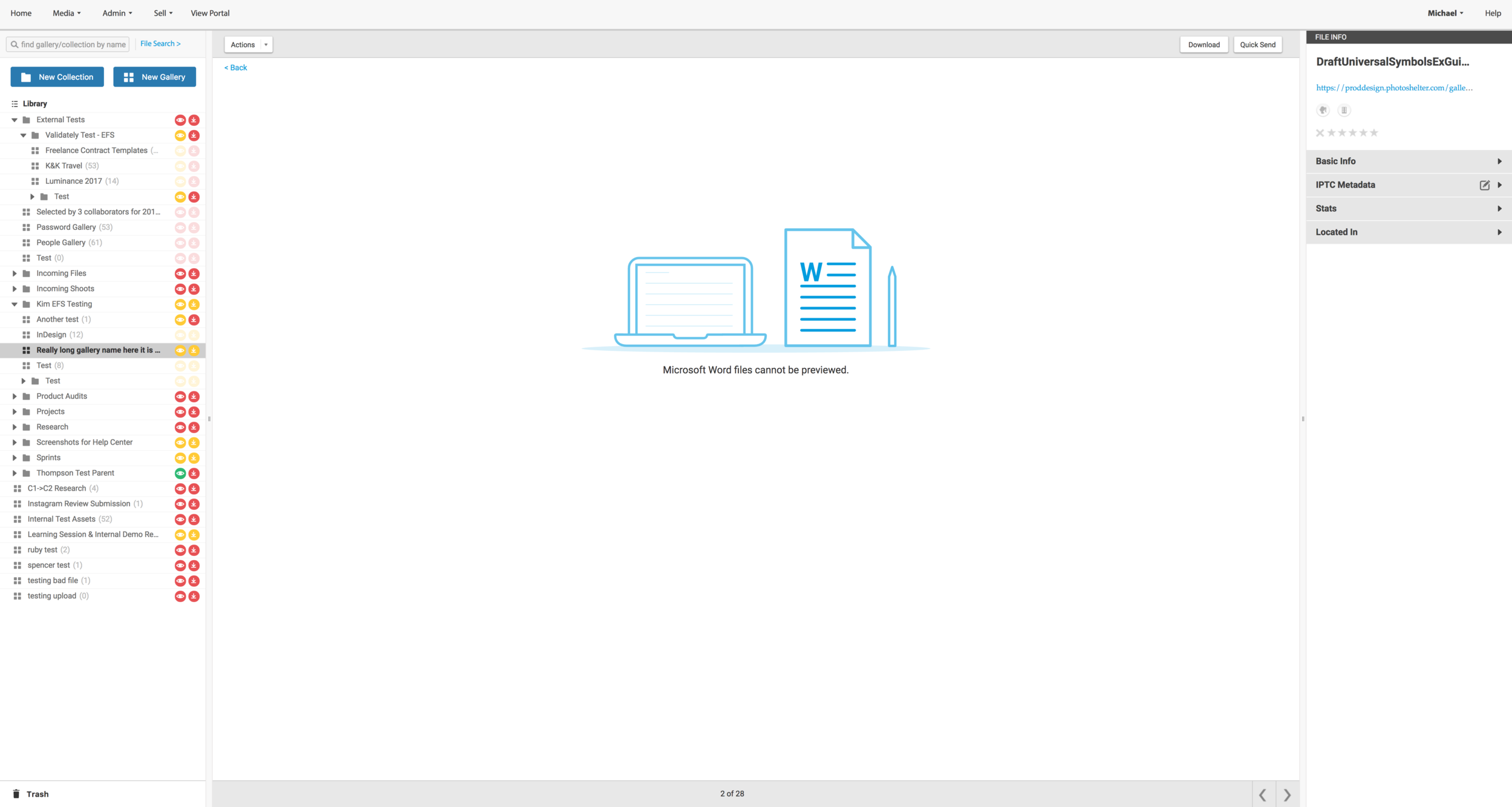Image resolution: width=1512 pixels, height=807 pixels.
Task: Click the Library list icon
Action: 15,104
